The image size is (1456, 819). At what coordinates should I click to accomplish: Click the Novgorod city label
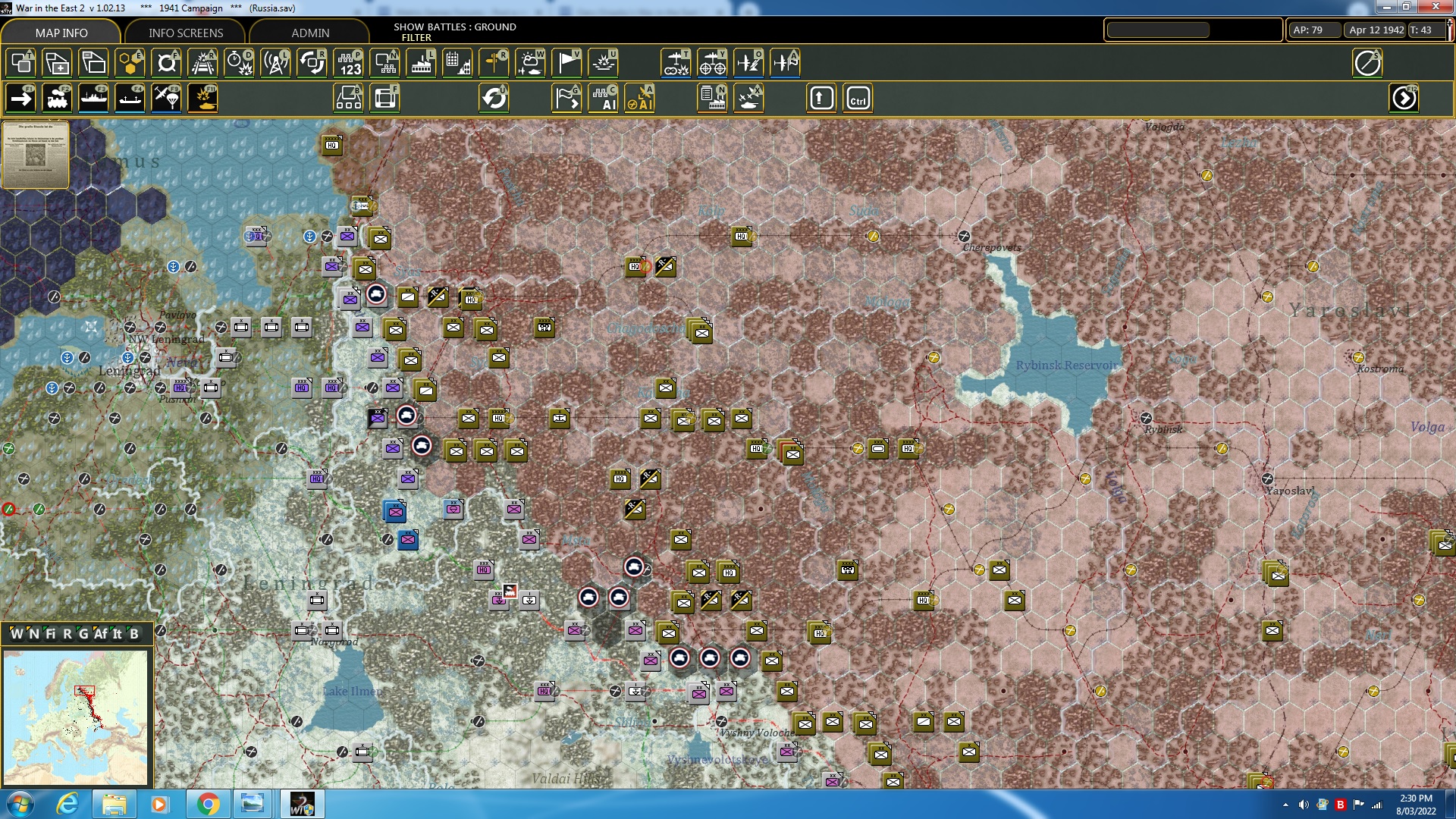click(334, 642)
